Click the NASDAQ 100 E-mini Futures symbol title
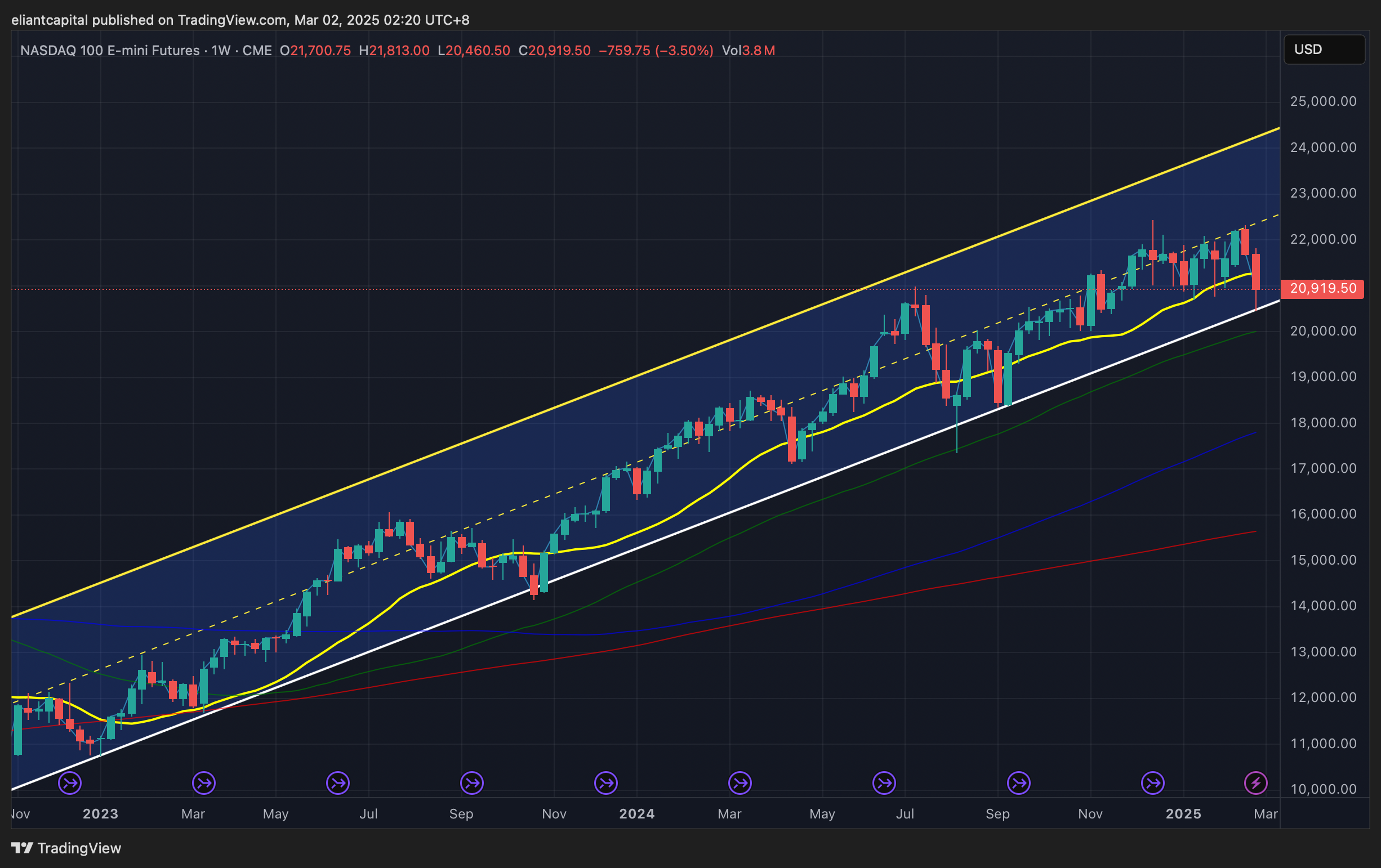 click(x=109, y=51)
